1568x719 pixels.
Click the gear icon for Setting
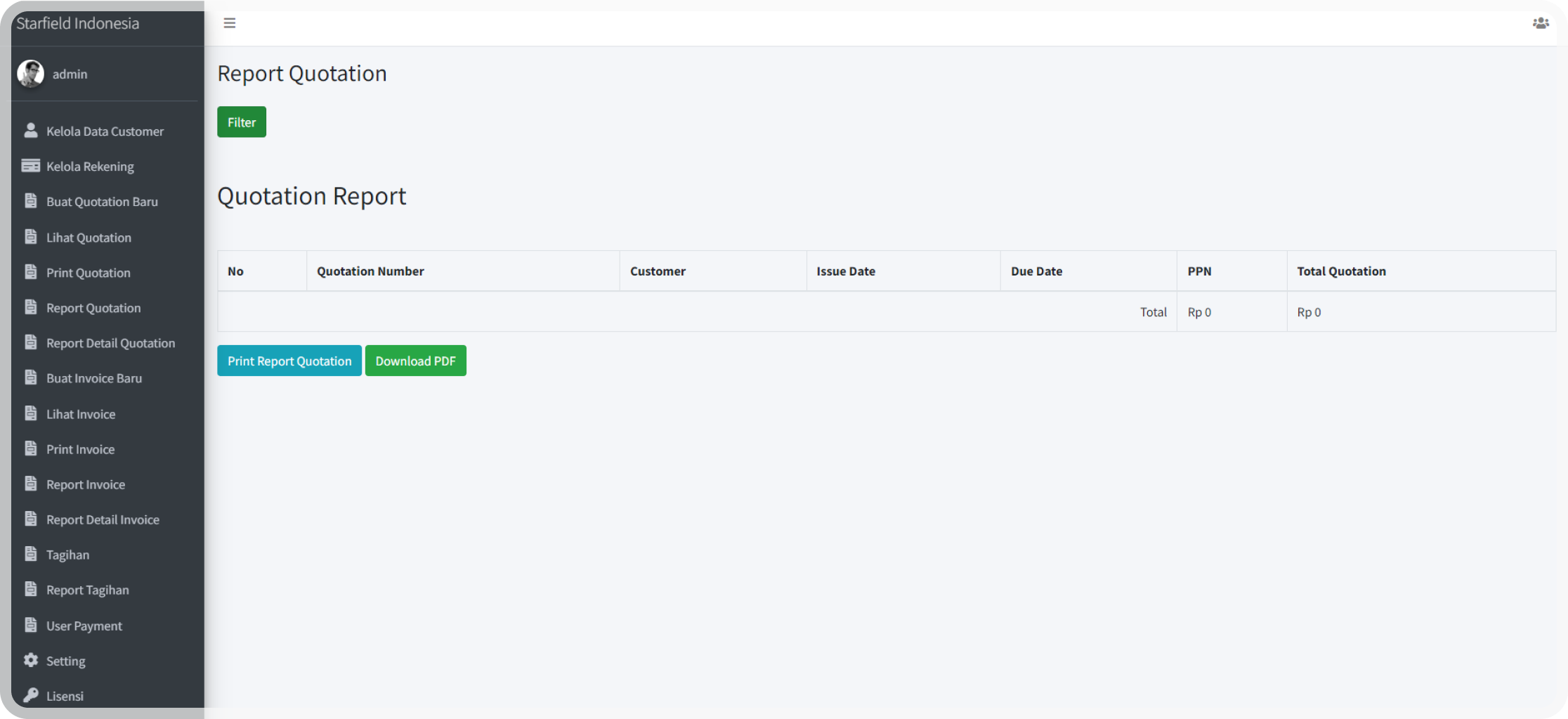point(31,660)
